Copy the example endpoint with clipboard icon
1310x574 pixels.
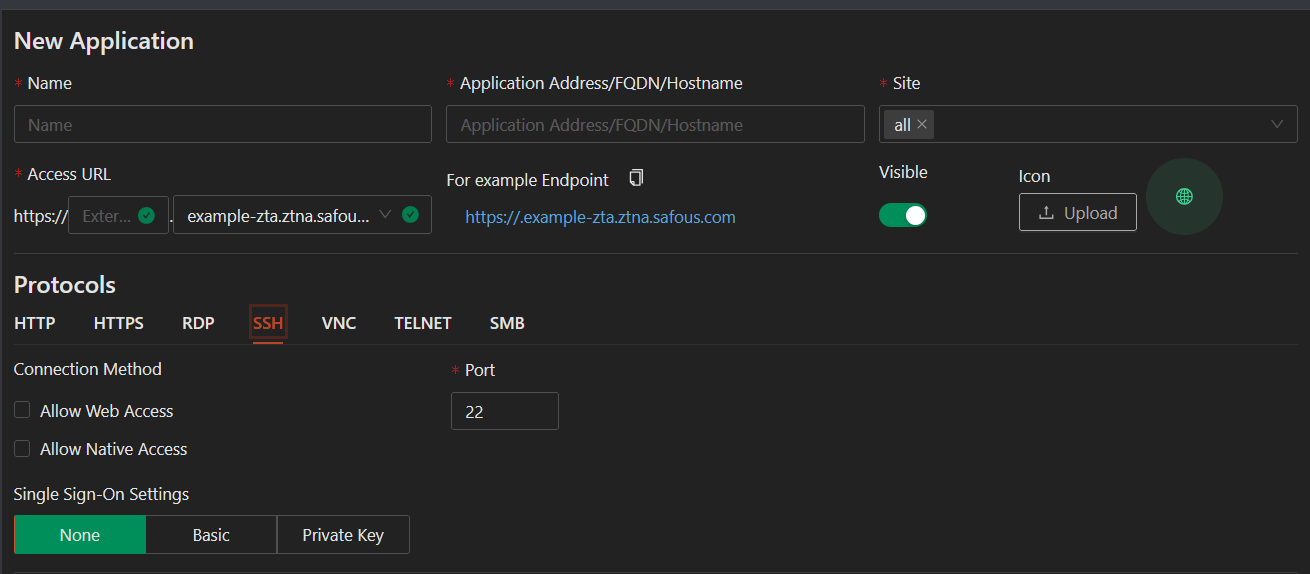click(636, 178)
